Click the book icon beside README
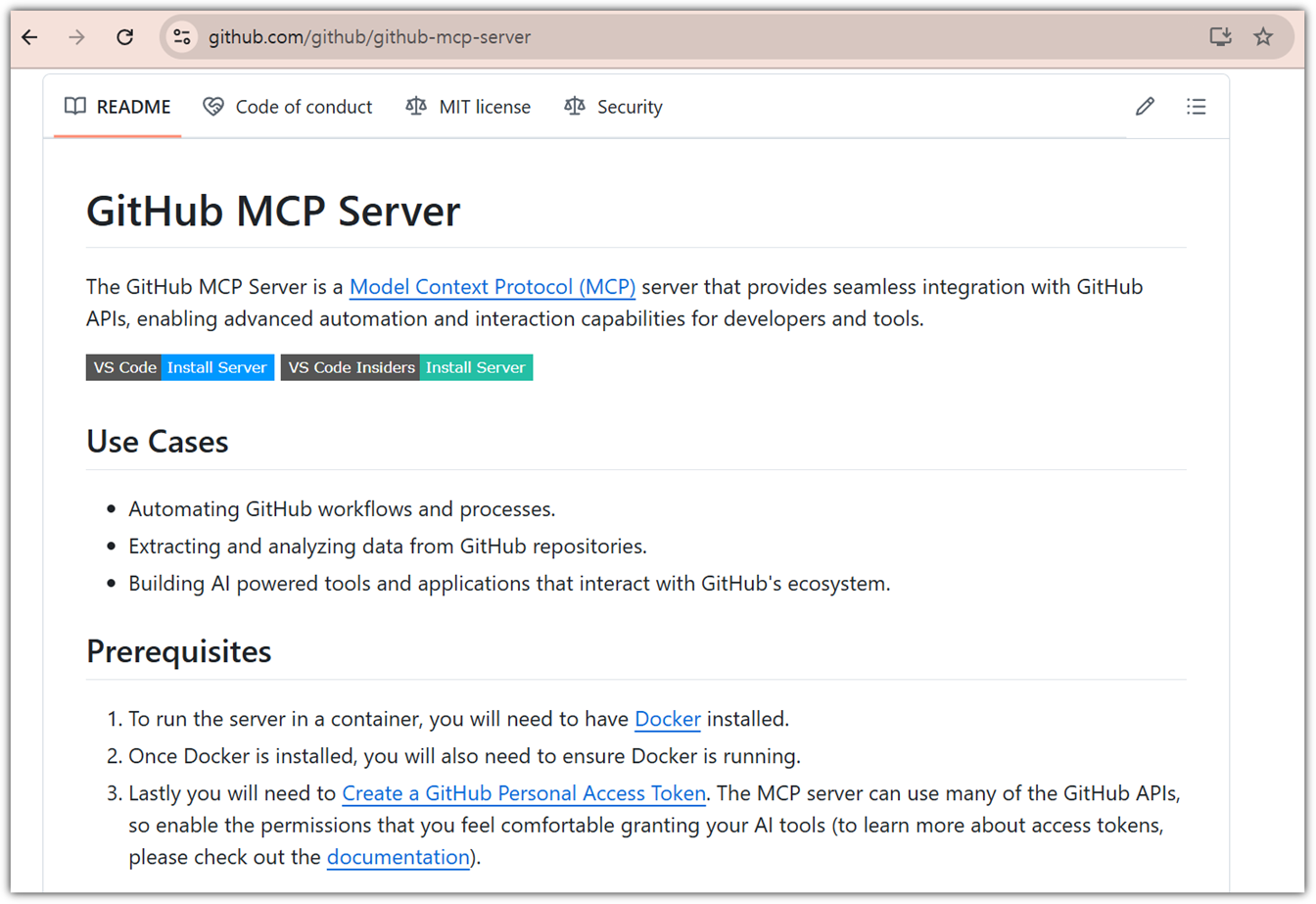The height and width of the screenshot is (904, 1316). point(75,107)
